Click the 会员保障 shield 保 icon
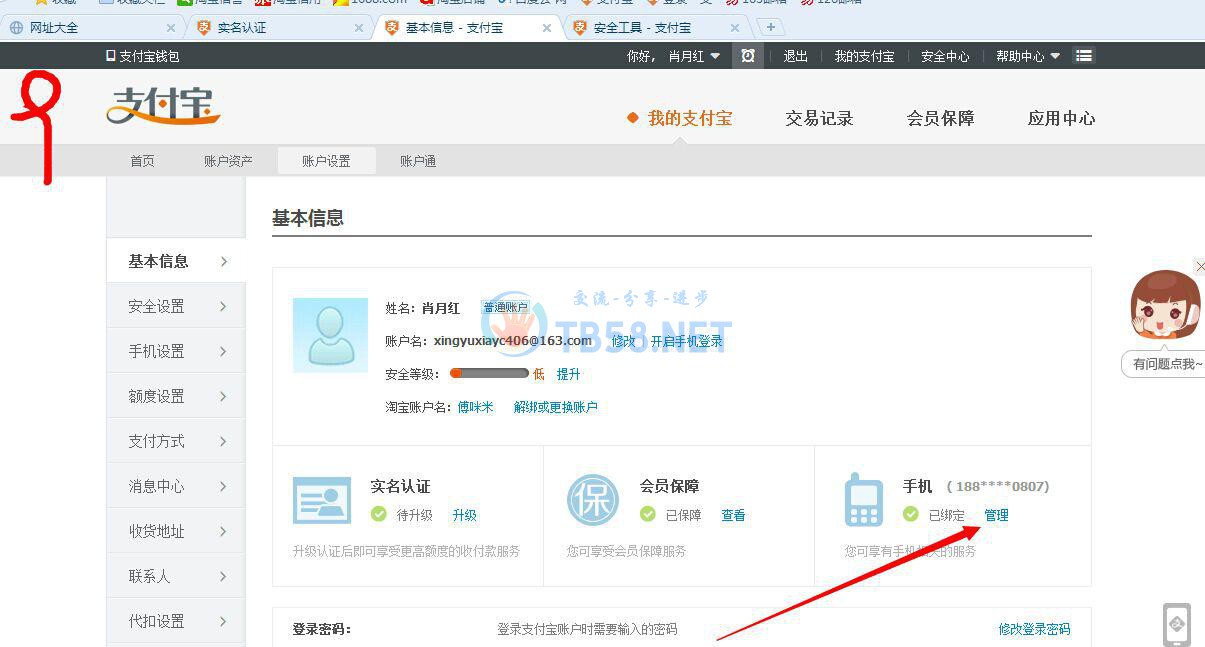Viewport: 1205px width, 647px height. tap(593, 500)
